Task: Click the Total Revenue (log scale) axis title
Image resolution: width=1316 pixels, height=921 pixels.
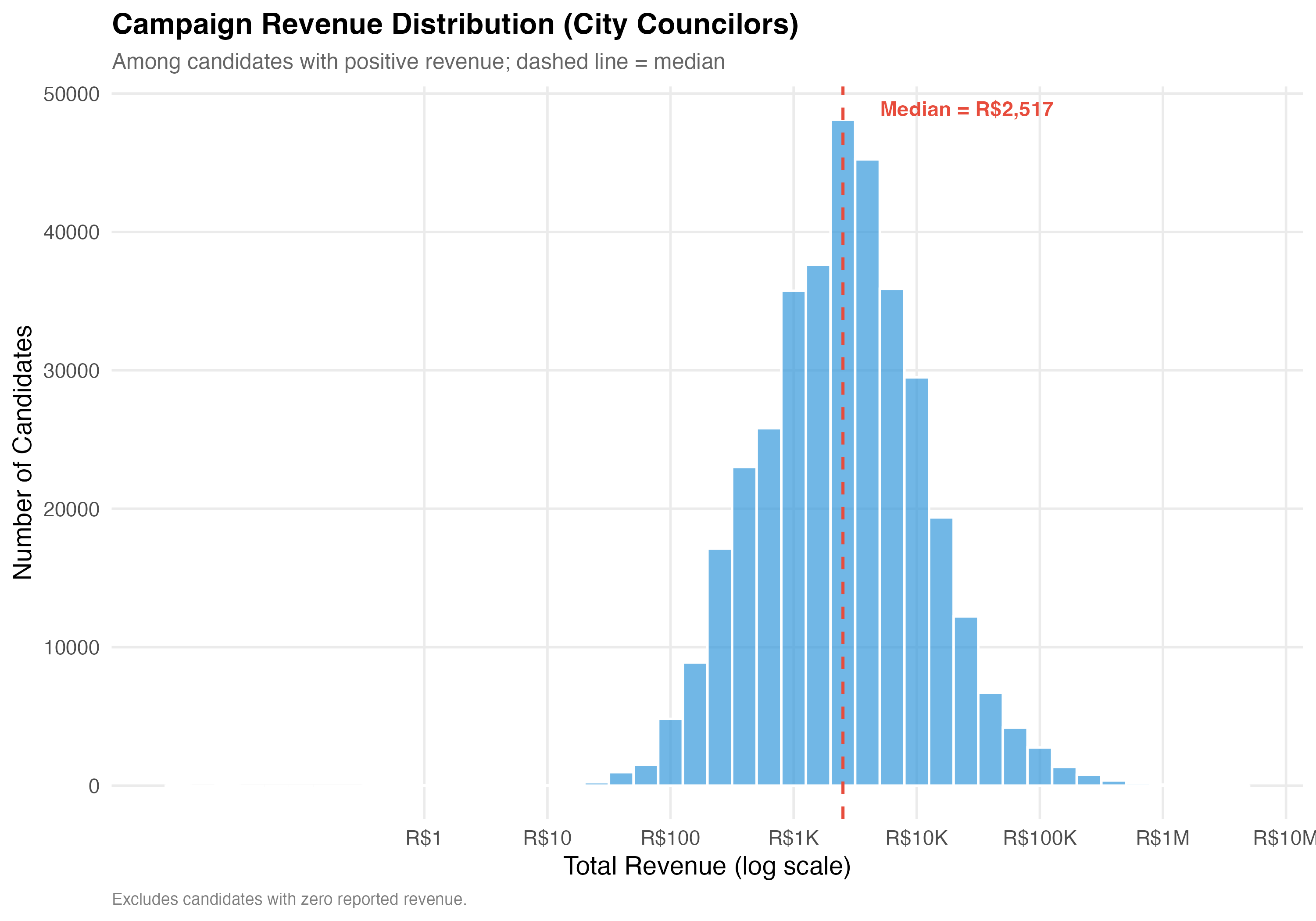Action: [707, 866]
